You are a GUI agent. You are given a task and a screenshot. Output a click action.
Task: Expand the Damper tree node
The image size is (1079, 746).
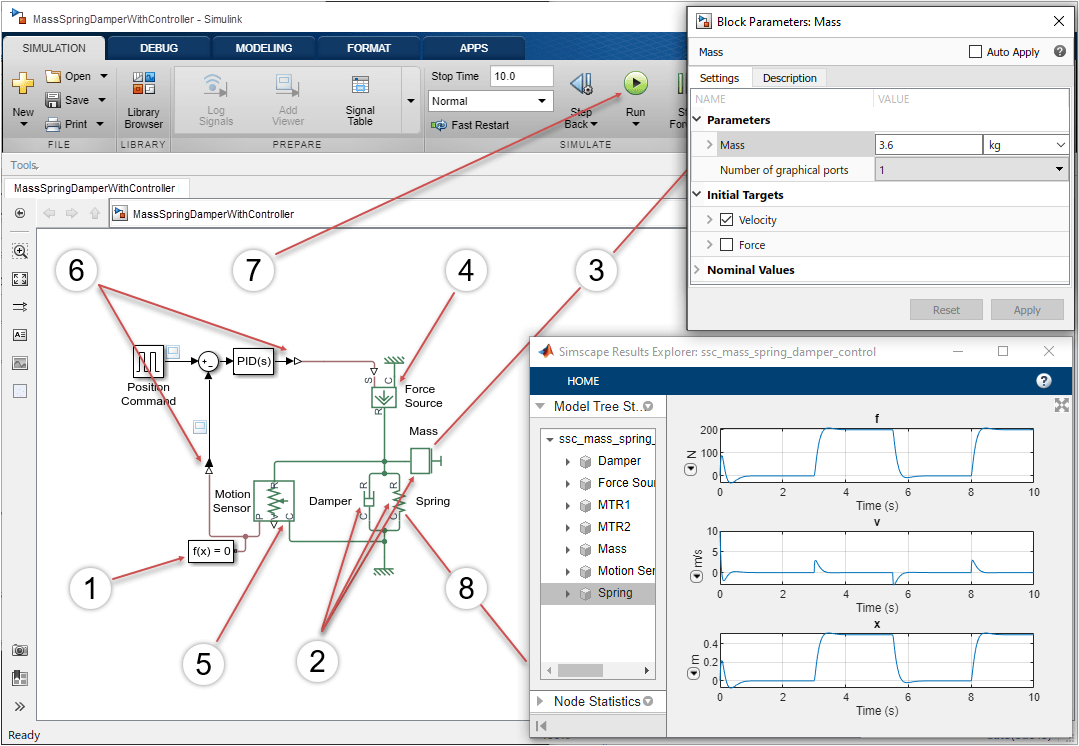pos(568,462)
